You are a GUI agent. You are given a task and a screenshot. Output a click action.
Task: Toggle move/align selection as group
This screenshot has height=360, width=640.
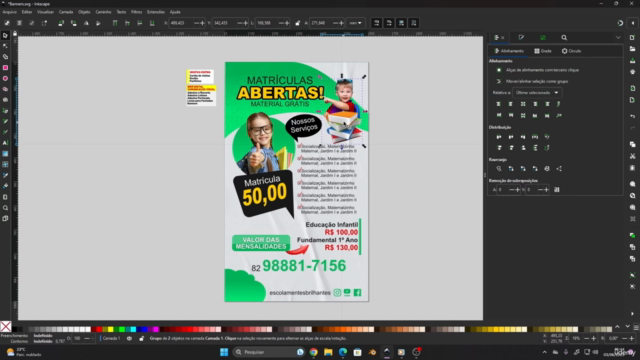tap(499, 81)
